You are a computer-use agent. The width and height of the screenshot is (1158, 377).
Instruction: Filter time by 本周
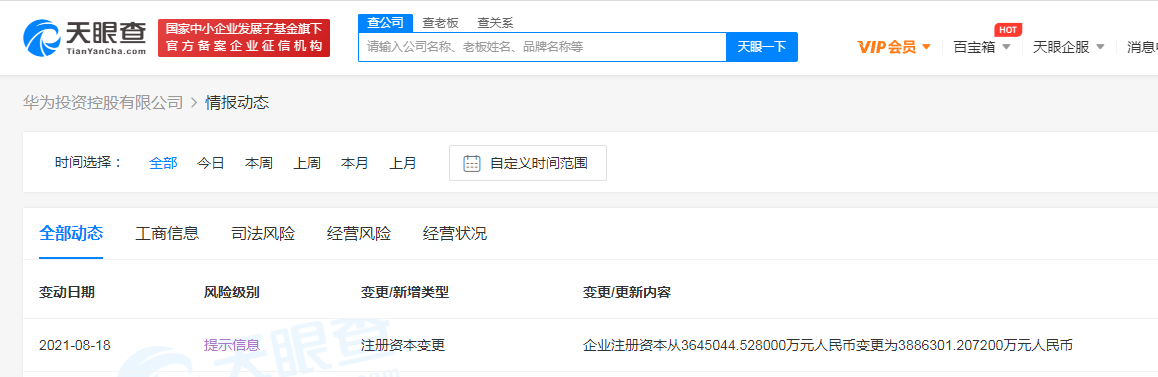(258, 163)
